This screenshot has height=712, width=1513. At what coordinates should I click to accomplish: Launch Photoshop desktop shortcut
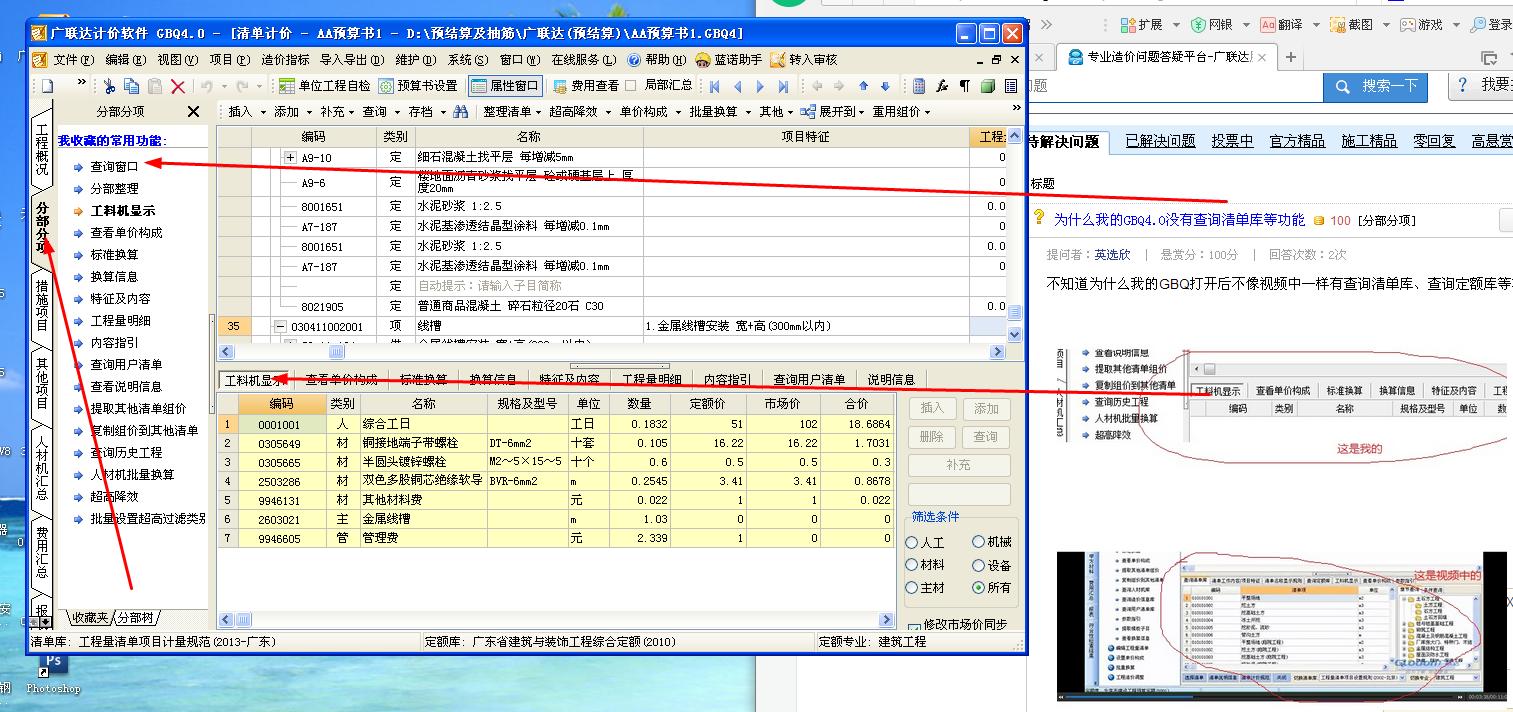pos(52,670)
